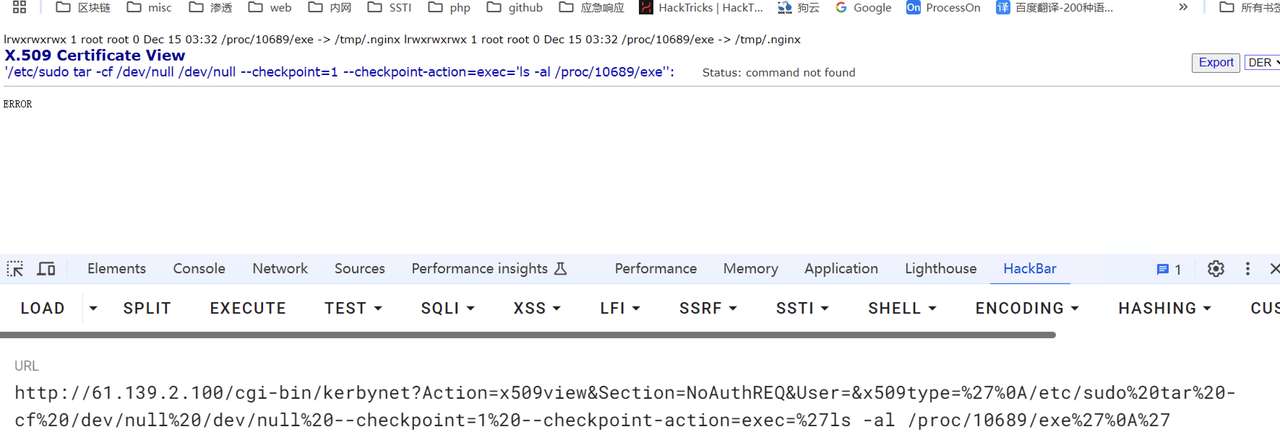The image size is (1280, 437).
Task: Click the console messages count icon
Action: point(1169,269)
